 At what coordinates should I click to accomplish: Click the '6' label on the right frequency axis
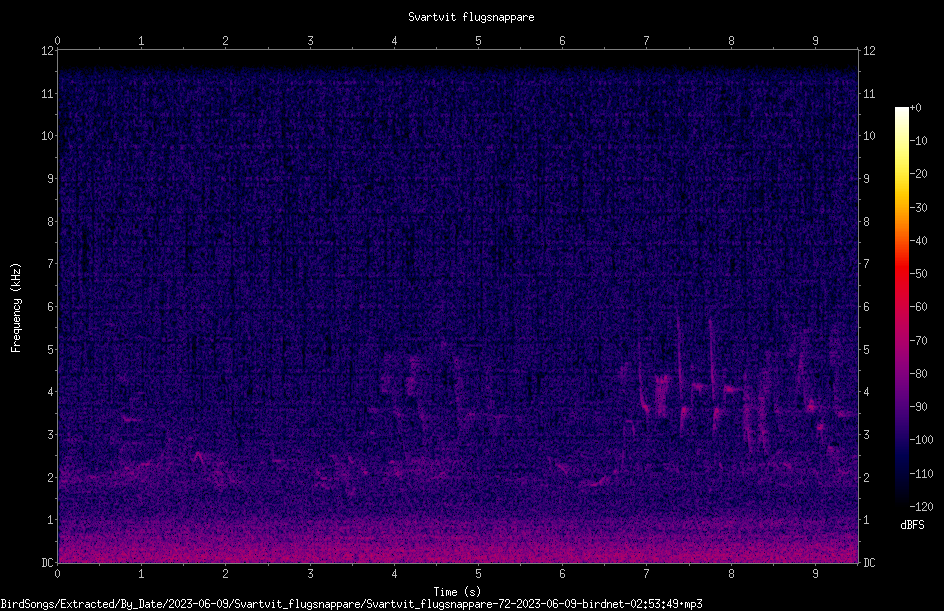[x=866, y=306]
